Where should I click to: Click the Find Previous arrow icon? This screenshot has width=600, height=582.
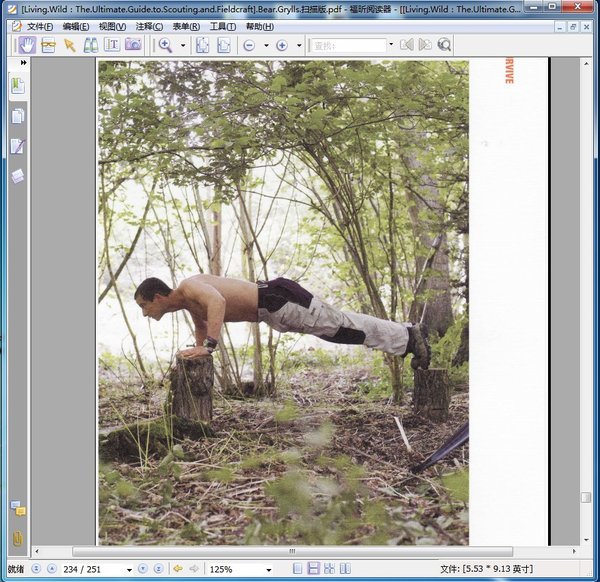[406, 45]
